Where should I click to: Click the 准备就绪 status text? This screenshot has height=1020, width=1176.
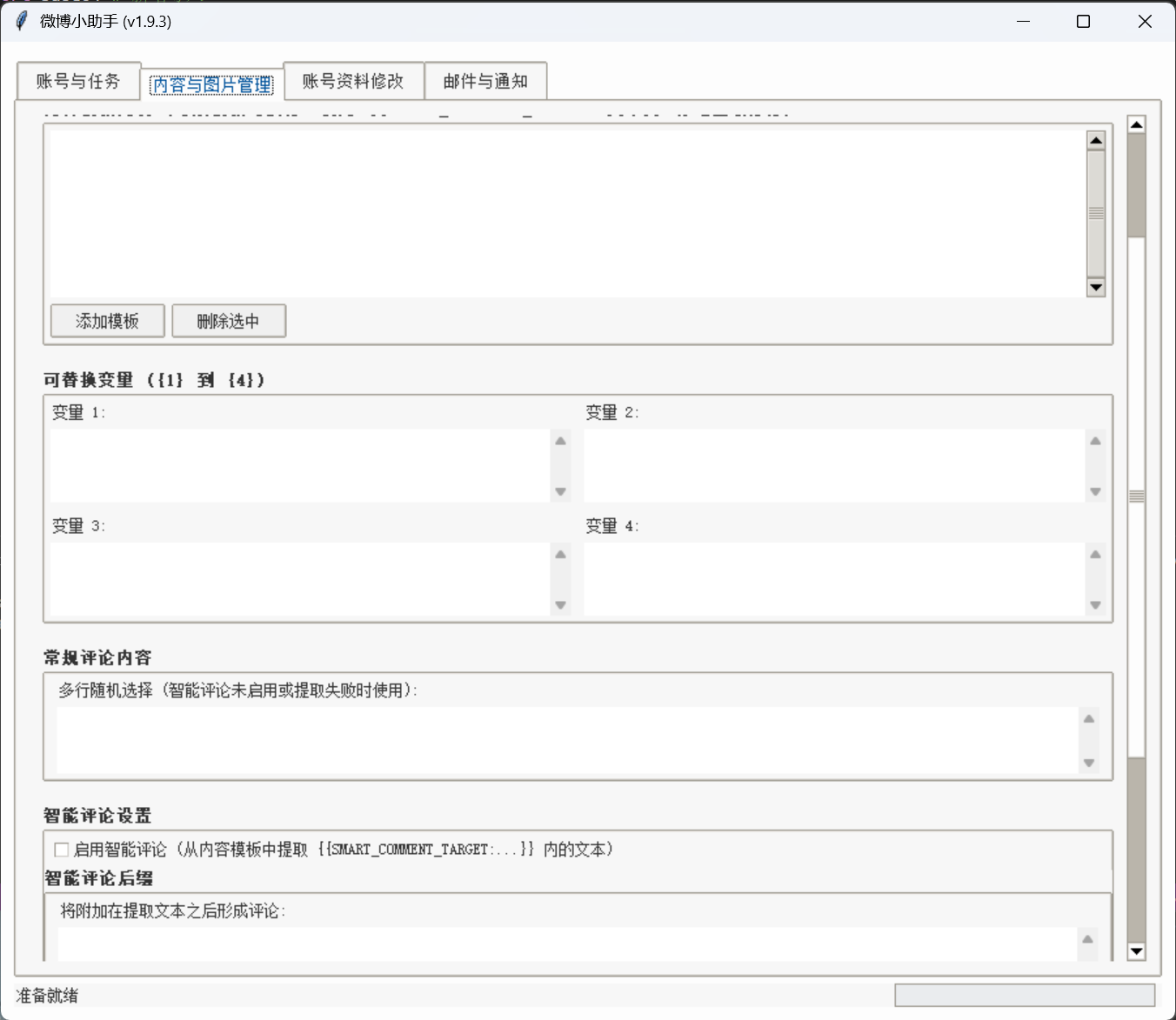coord(47,996)
